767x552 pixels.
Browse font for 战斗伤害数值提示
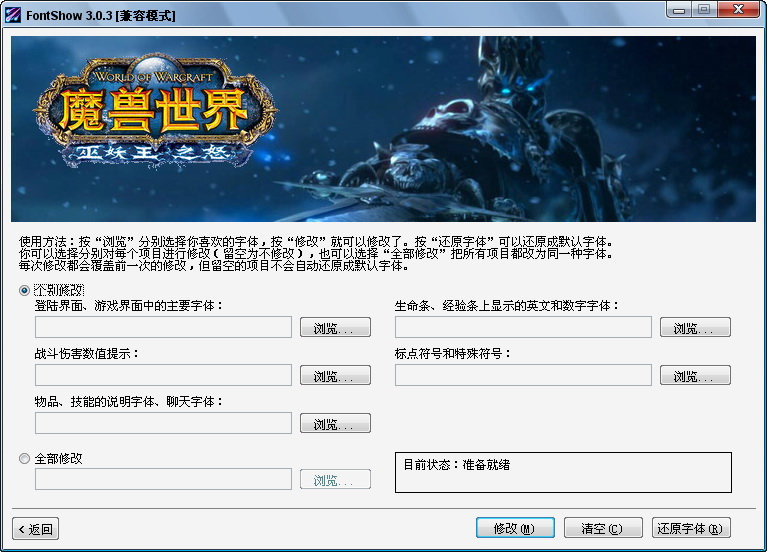[x=335, y=375]
